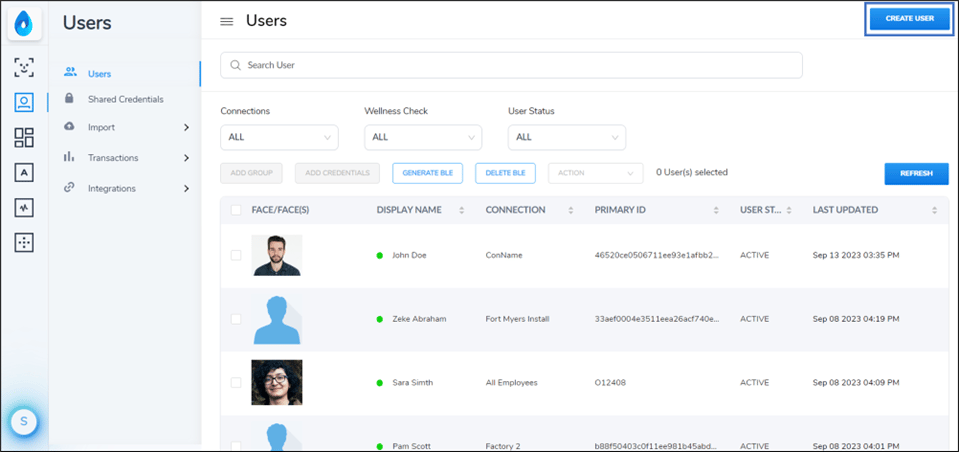Sort by Last Updated column arrows
Image resolution: width=959 pixels, height=452 pixels.
[x=935, y=210]
